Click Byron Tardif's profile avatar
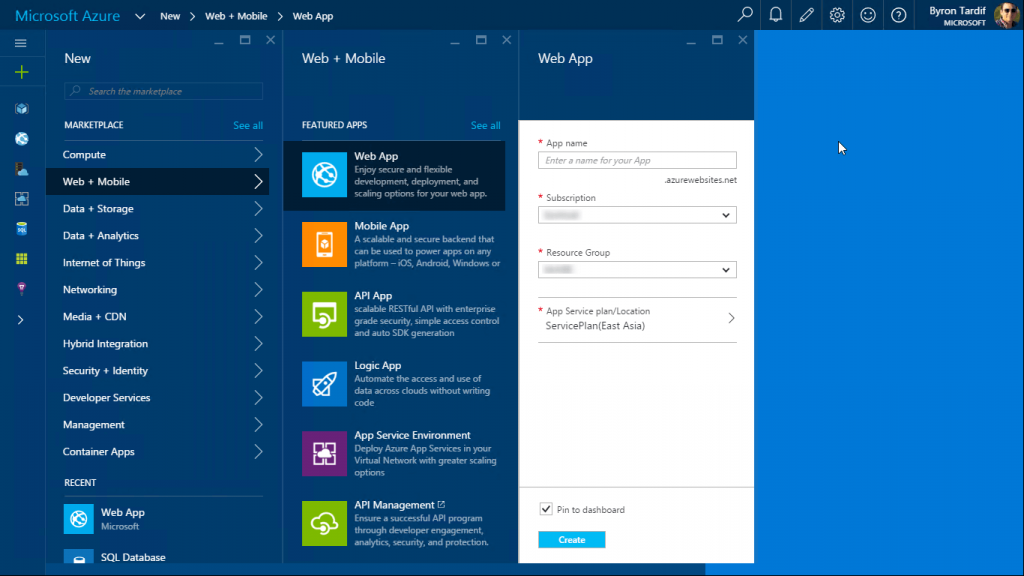This screenshot has height=576, width=1024. click(x=1006, y=15)
